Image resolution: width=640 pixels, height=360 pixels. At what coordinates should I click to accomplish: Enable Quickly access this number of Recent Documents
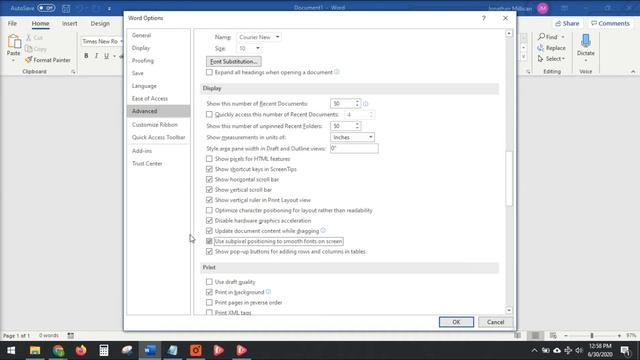point(209,115)
